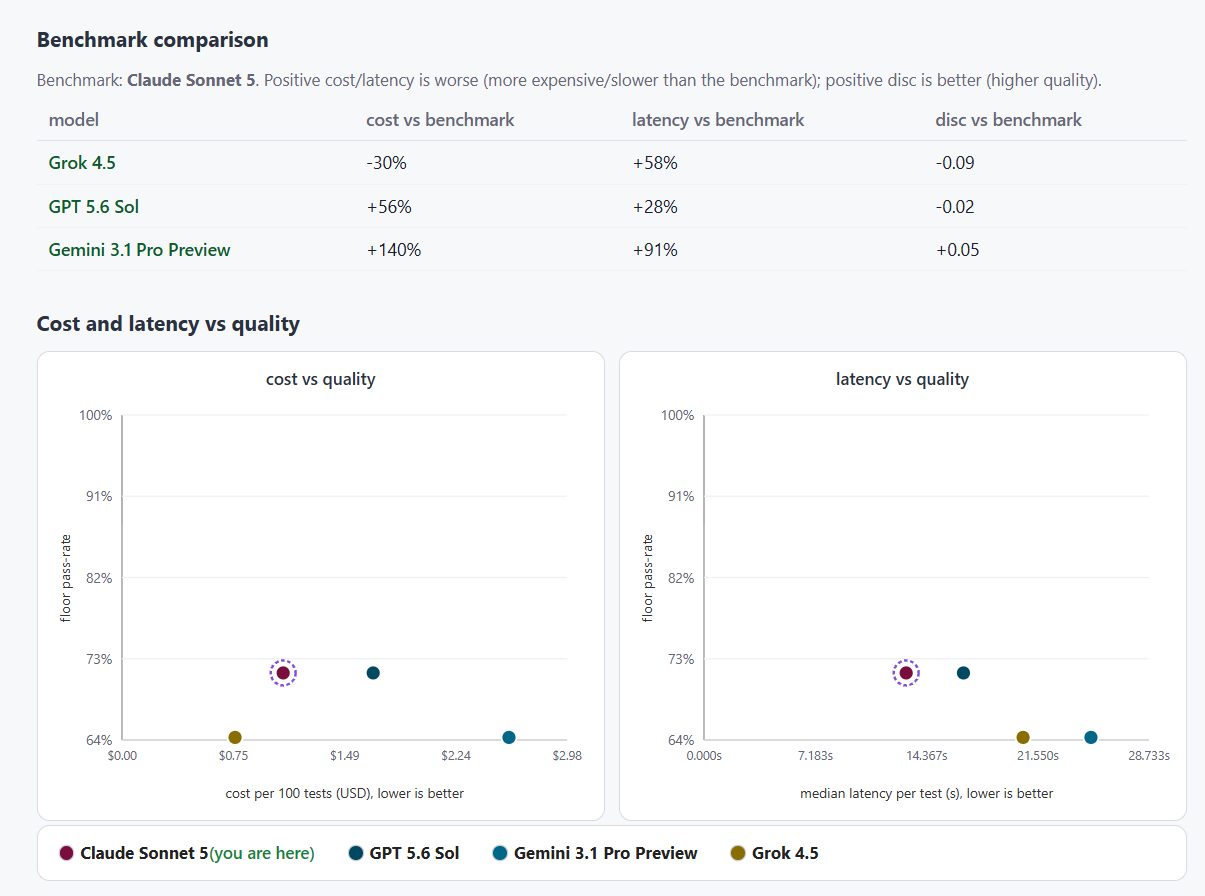Click $2.98 tick on cost axis
This screenshot has width=1205, height=896.
(x=567, y=756)
